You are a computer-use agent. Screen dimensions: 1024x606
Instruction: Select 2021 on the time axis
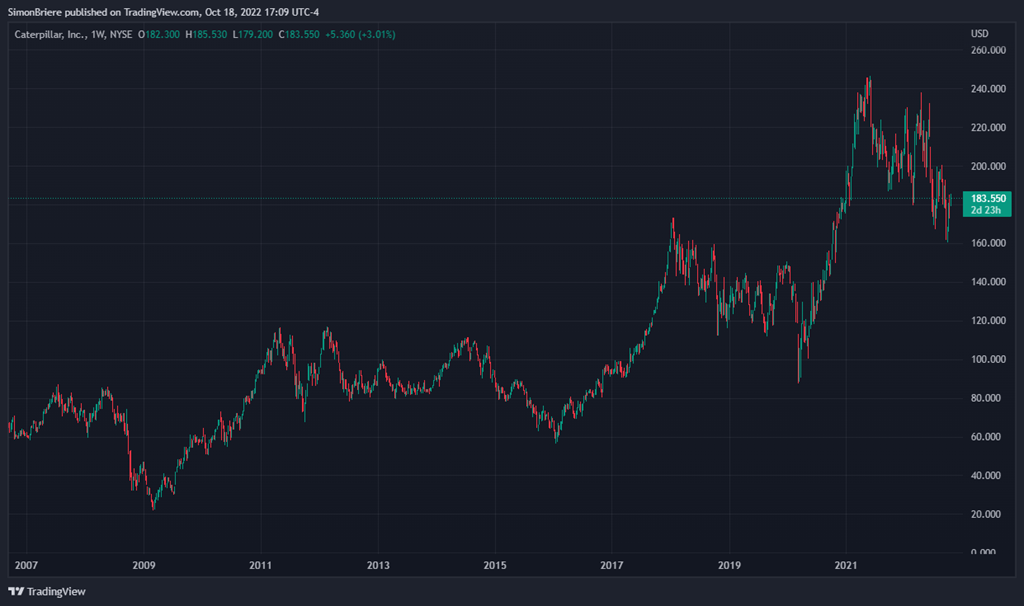[x=846, y=565]
